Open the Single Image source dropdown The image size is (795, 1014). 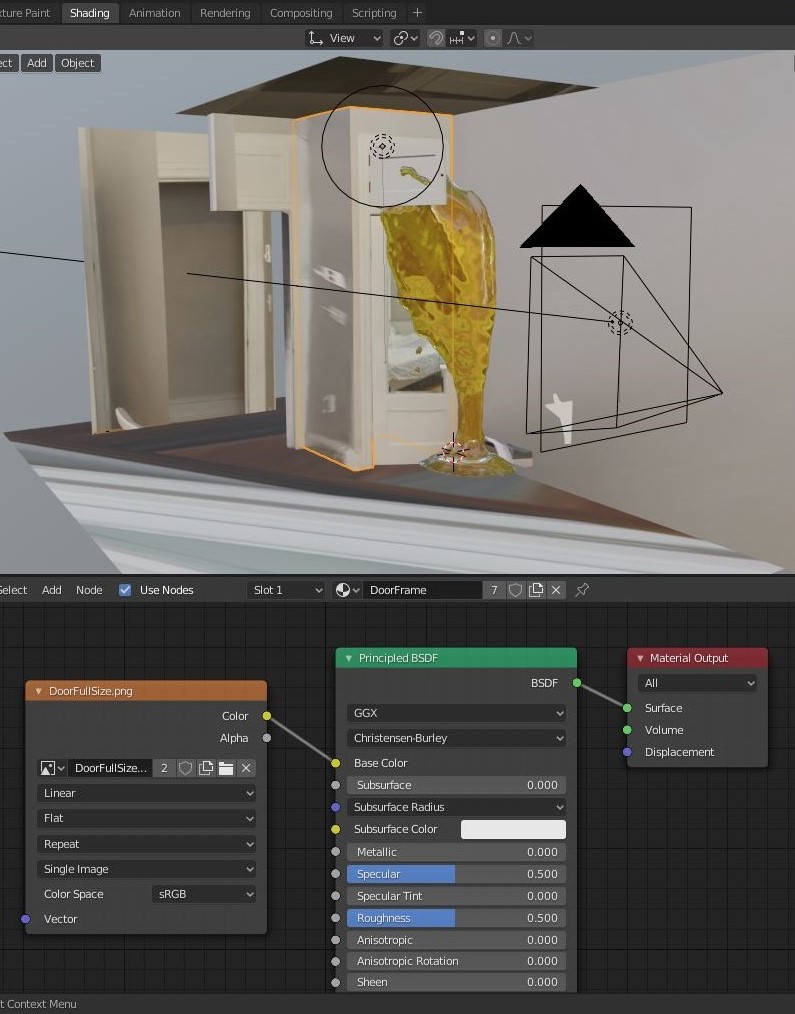click(x=146, y=869)
